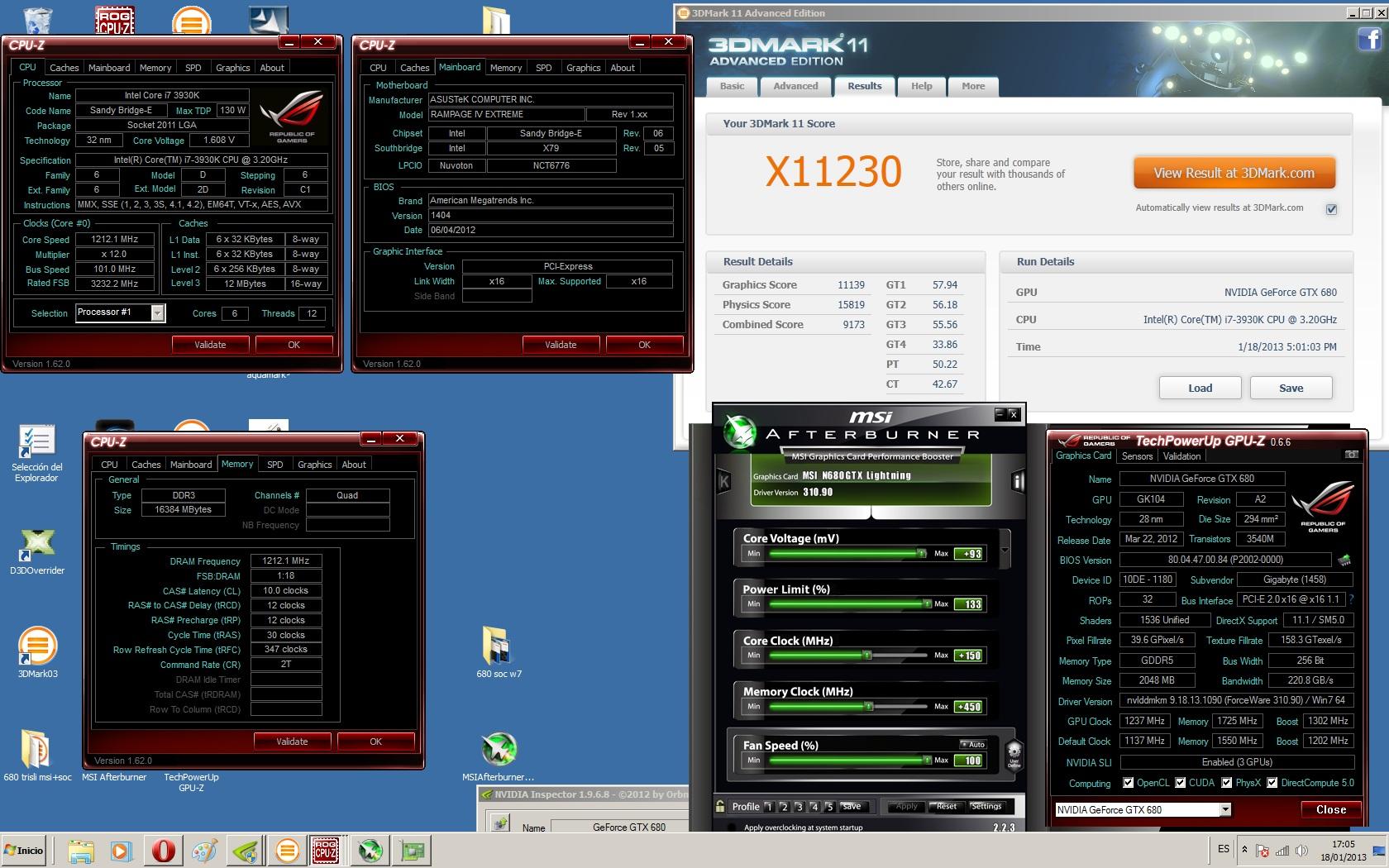This screenshot has width=1389, height=868.
Task: Click the Save button in Run Details
Action: pyautogui.click(x=1291, y=388)
